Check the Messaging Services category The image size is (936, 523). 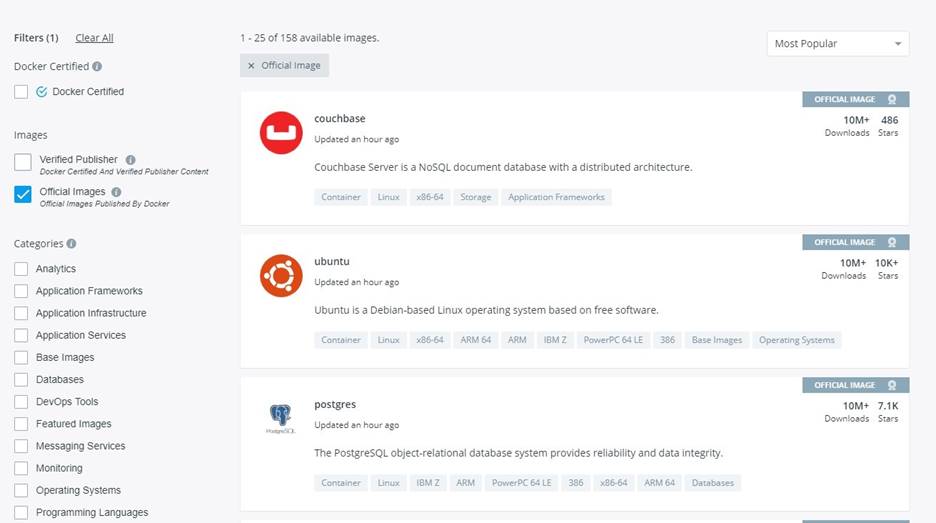click(x=21, y=446)
